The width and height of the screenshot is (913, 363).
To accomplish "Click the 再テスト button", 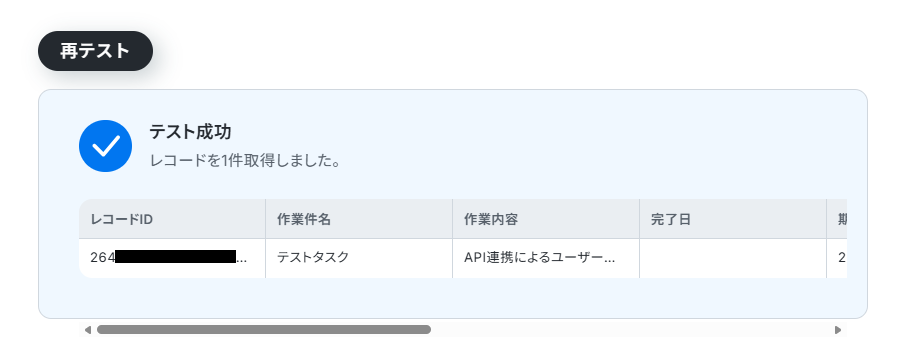I will point(95,51).
